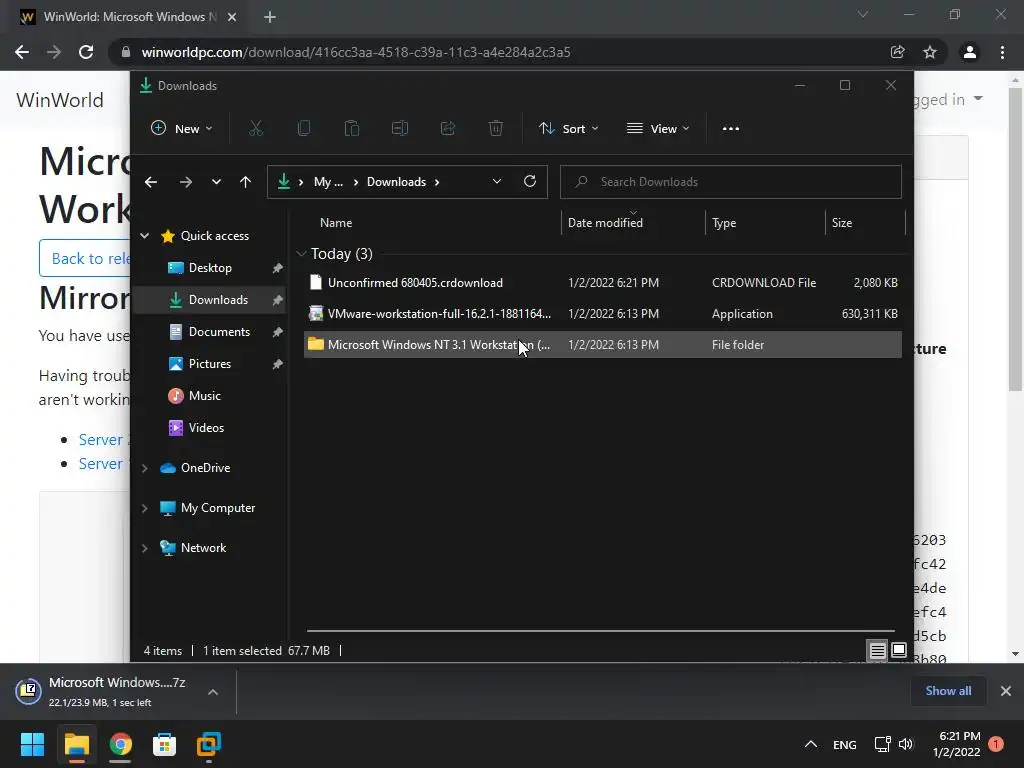Click WinWorld site logo link
The height and width of the screenshot is (768, 1024).
click(60, 100)
